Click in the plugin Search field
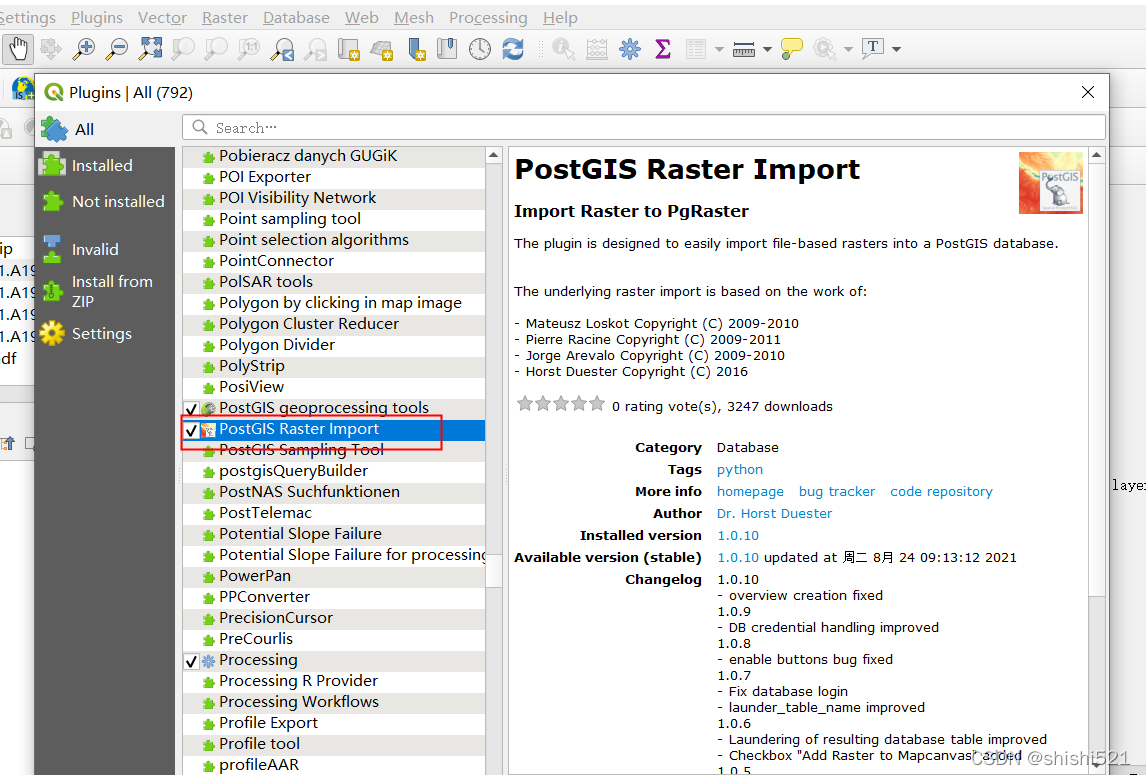Screen dimensions: 1146x775 643,127
